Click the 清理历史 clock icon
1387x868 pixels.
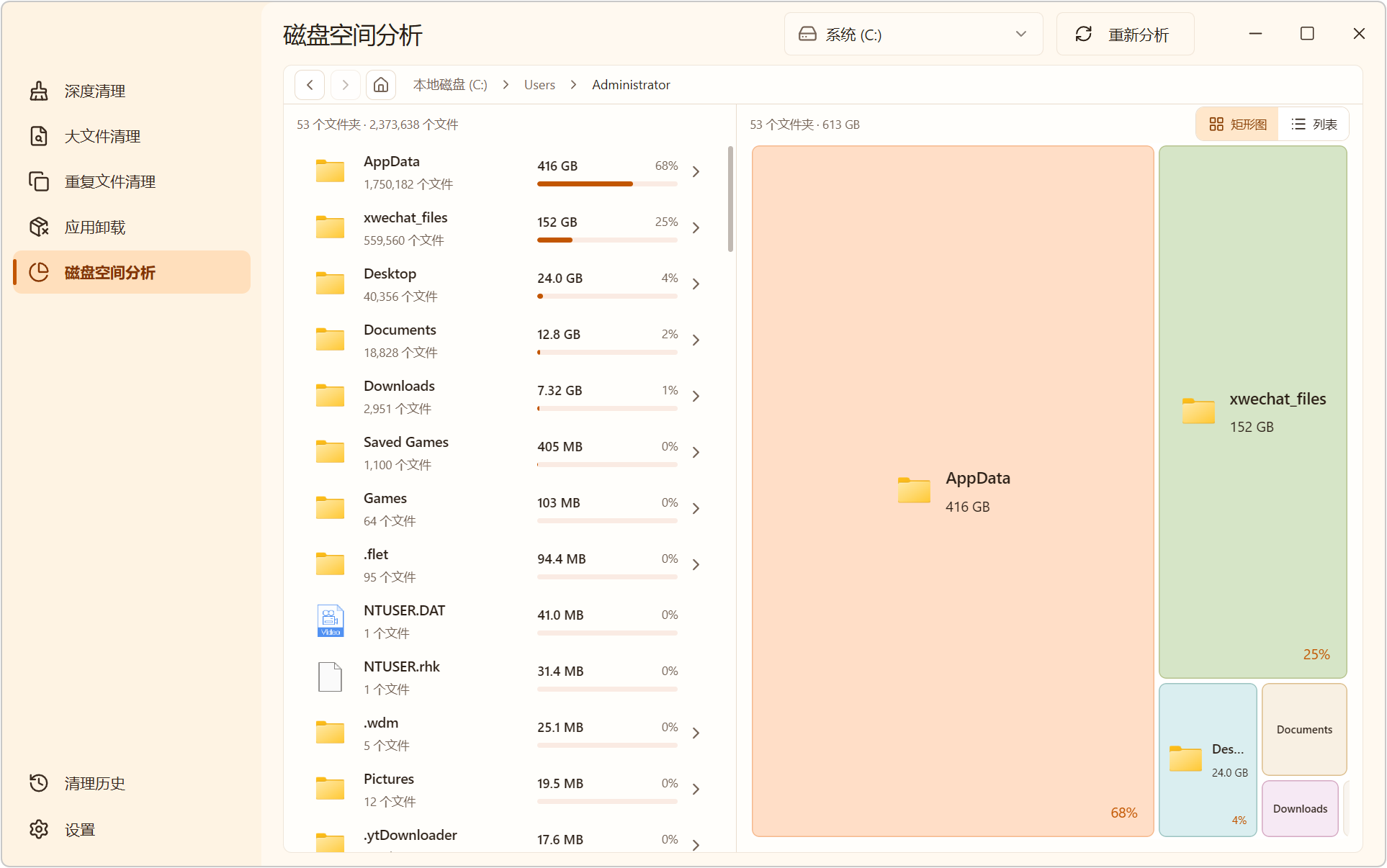pos(39,783)
